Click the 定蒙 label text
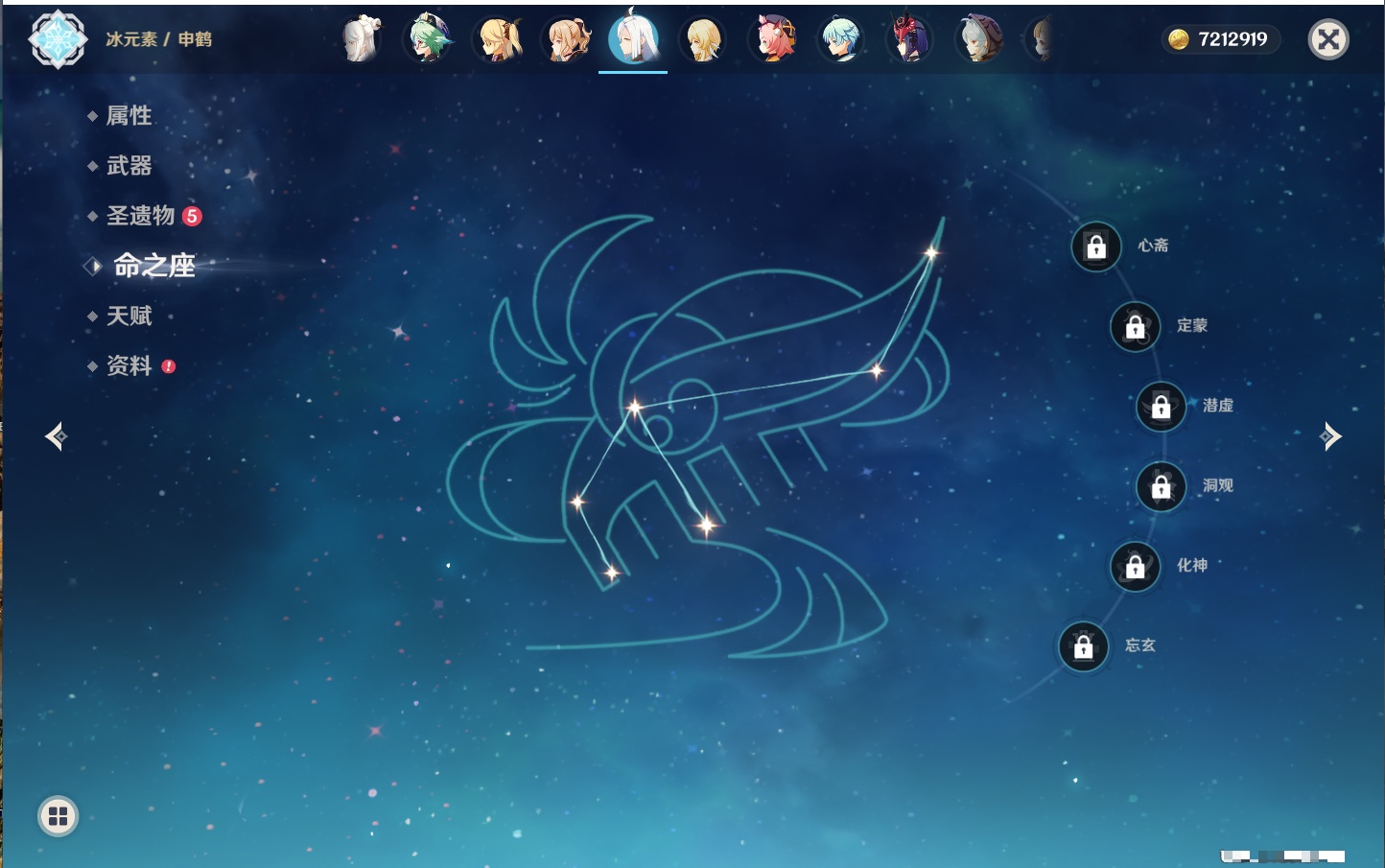This screenshot has height=868, width=1385. tap(1192, 326)
